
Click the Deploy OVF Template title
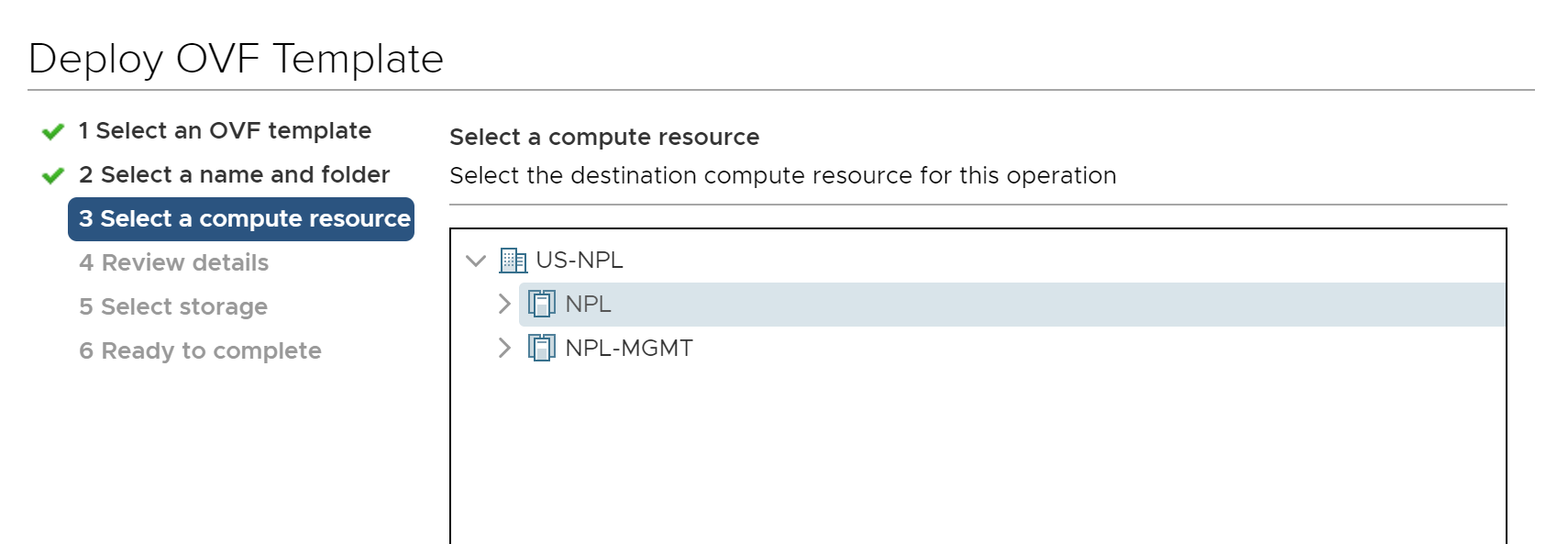click(x=236, y=59)
